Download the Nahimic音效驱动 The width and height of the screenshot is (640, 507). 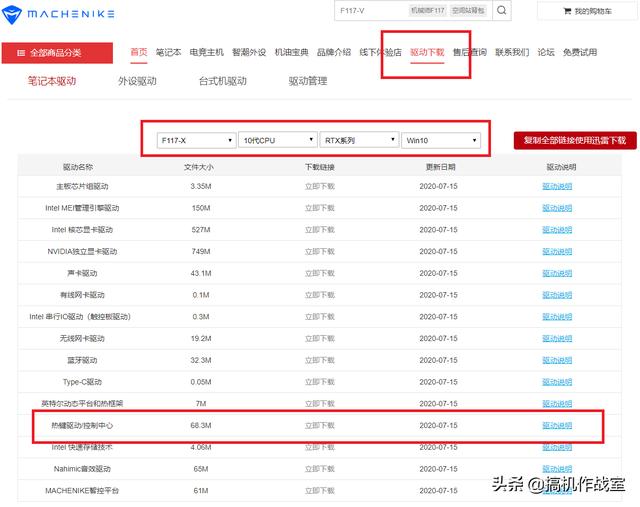click(x=320, y=469)
